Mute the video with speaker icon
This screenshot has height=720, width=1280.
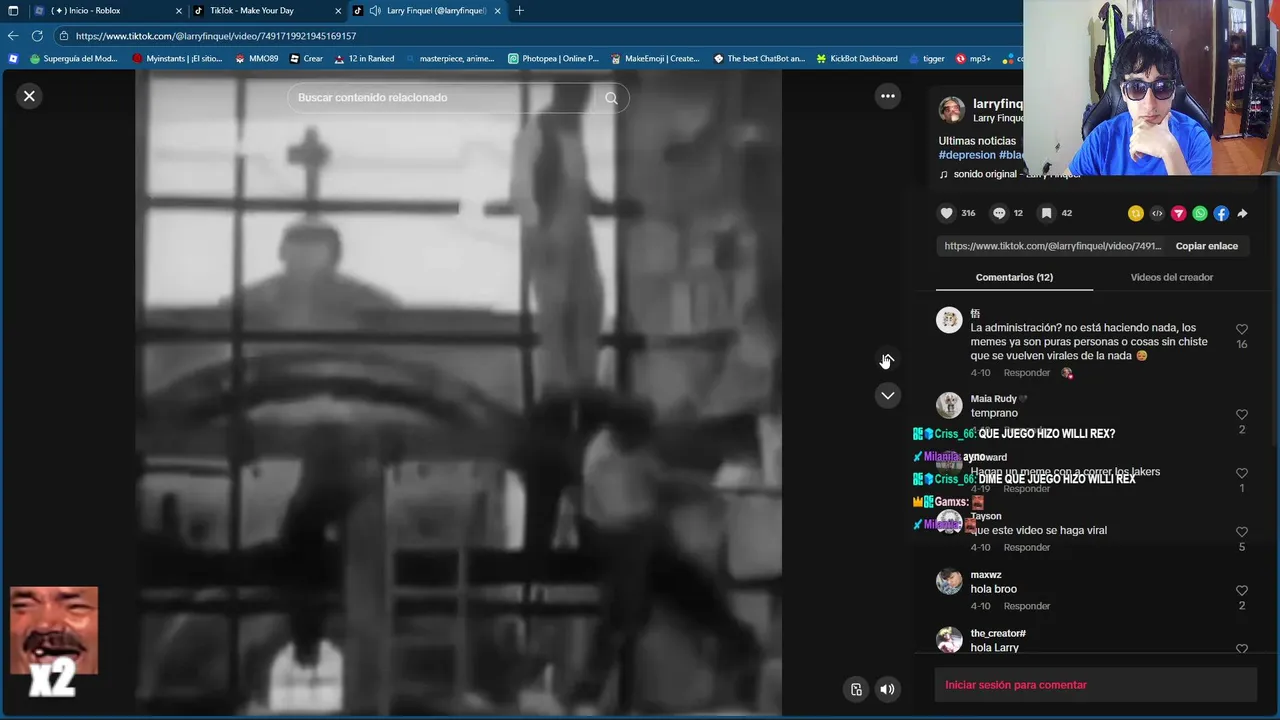coord(887,689)
